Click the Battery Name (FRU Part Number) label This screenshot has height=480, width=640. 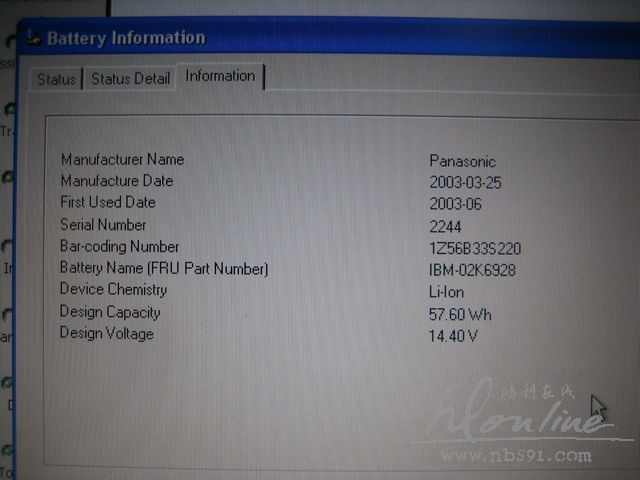pos(164,269)
